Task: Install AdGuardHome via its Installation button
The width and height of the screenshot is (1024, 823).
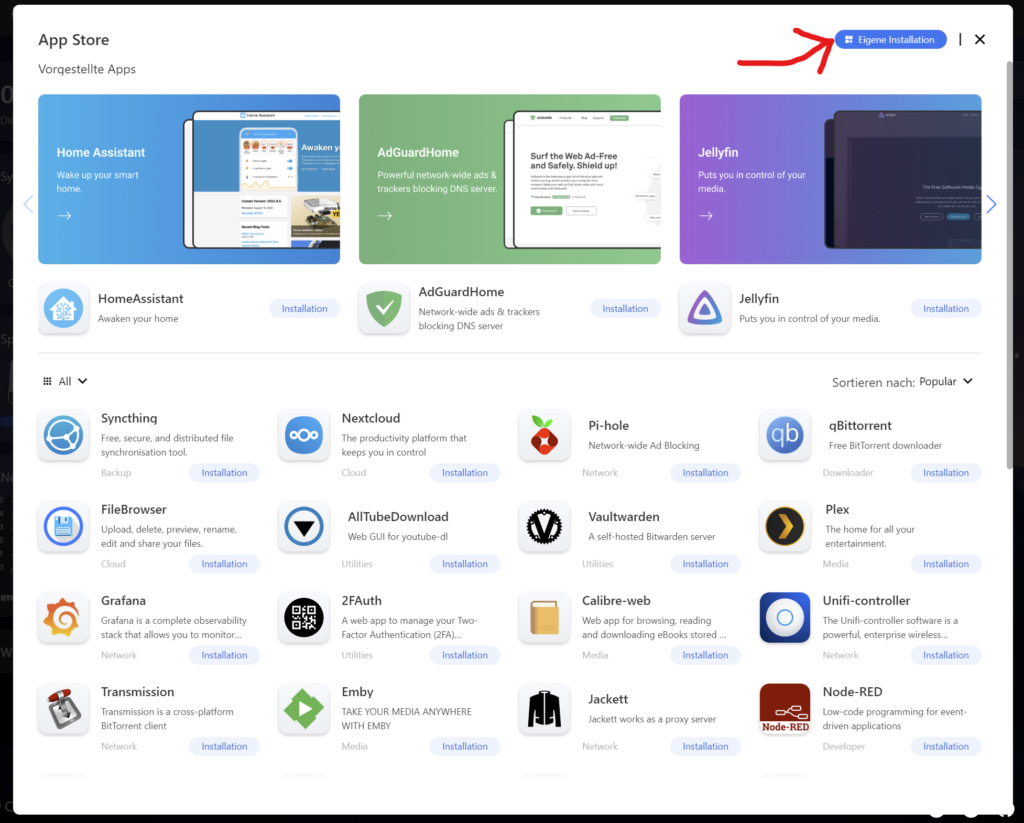Action: [625, 309]
